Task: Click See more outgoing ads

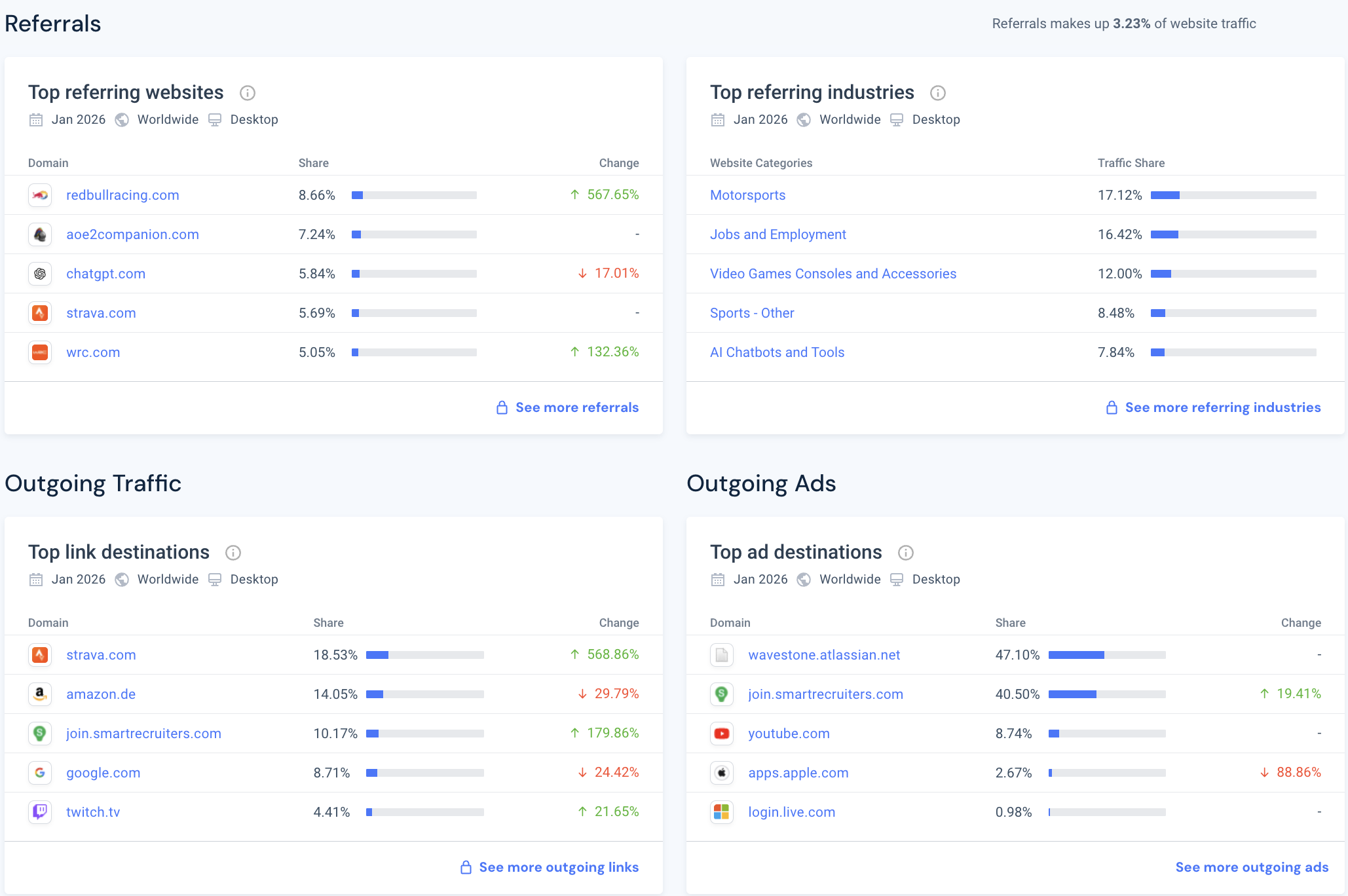Action: coord(1251,867)
